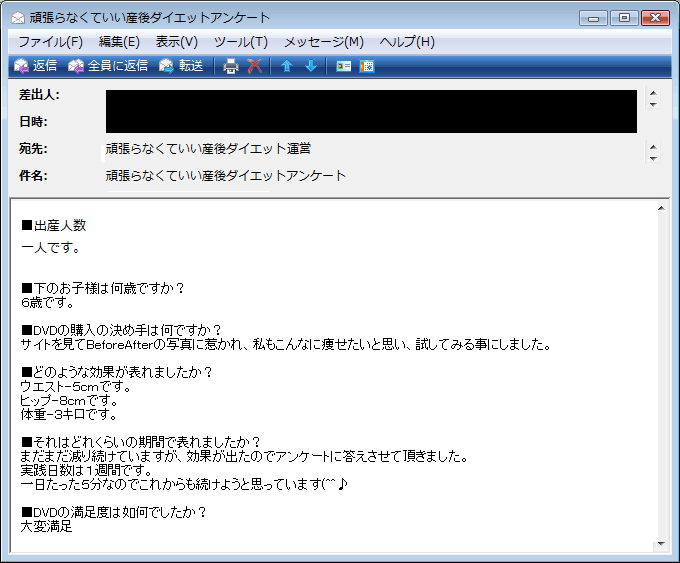680x563 pixels.
Task: Click the heading ■DVDの満足度は如何でしたか？
Action: click(x=114, y=512)
